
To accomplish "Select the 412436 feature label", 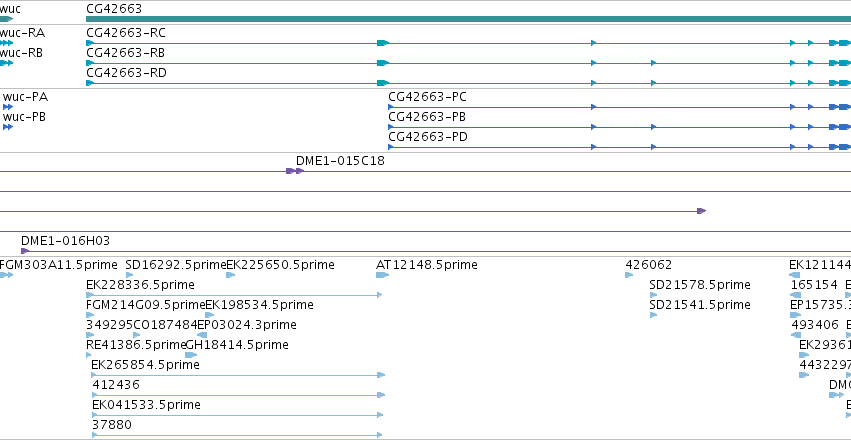I will click(x=116, y=385).
